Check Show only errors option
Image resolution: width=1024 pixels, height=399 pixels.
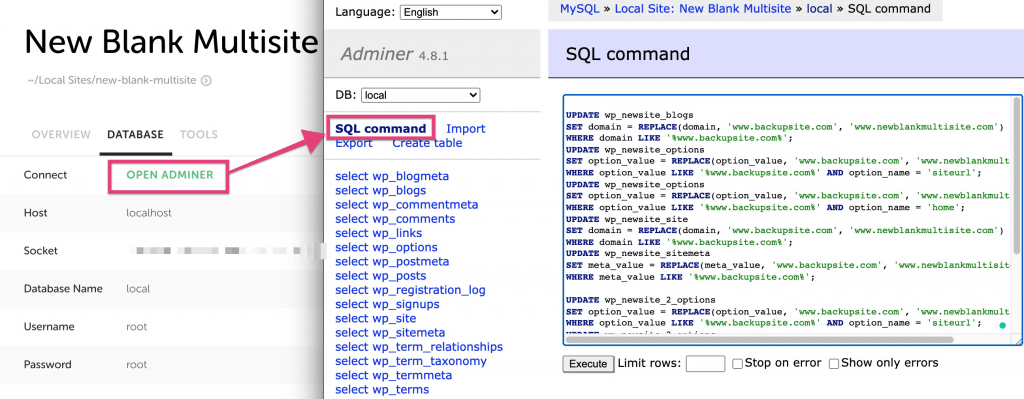pos(834,364)
